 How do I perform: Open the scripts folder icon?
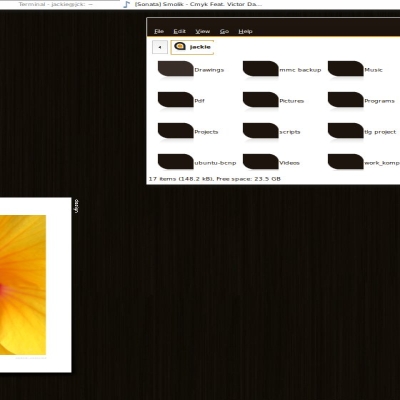click(260, 130)
